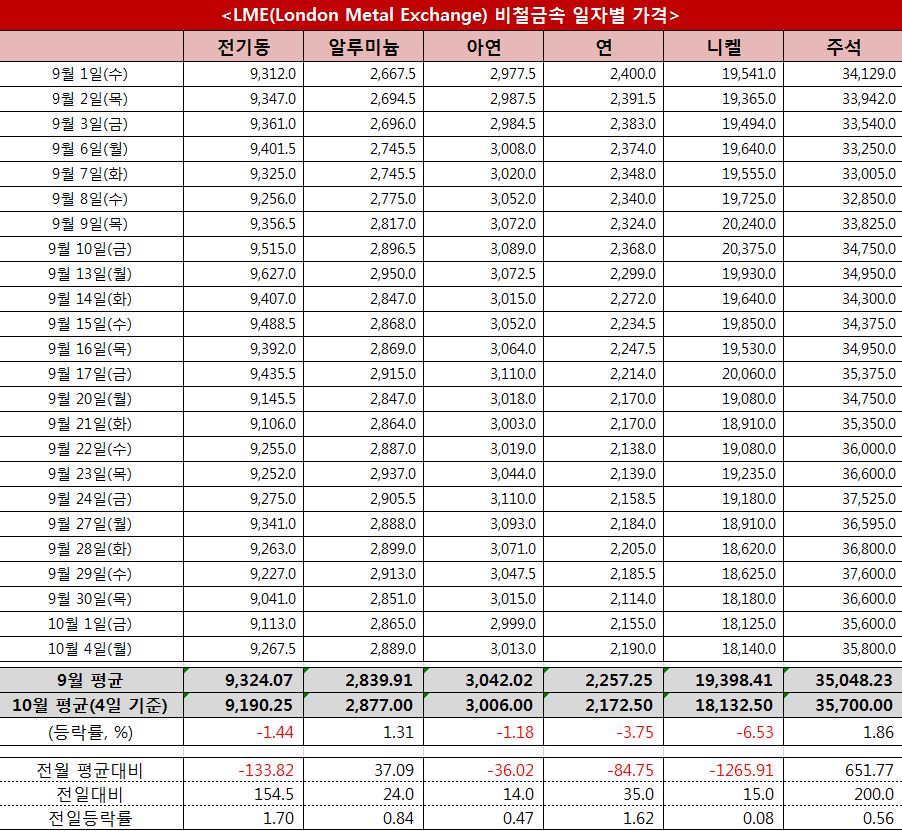This screenshot has height=831, width=902.
Task: Click October copper average 9,190.25
Action: [x=259, y=705]
